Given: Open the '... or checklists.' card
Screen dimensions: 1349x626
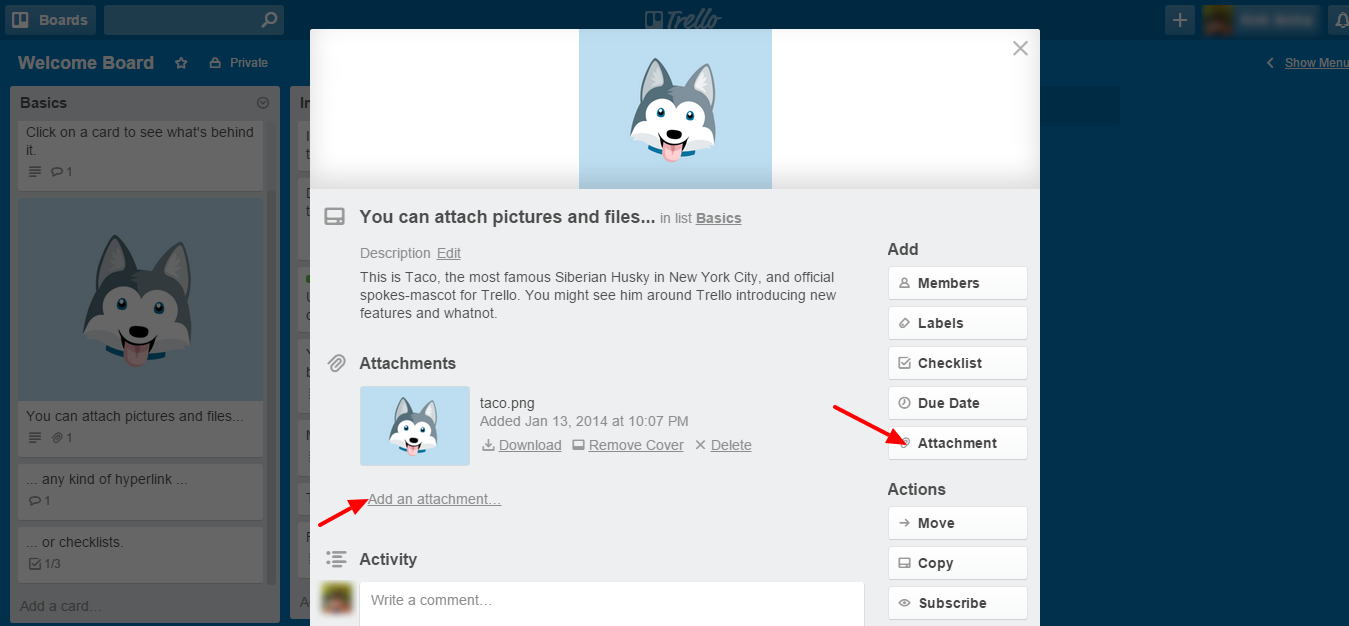Looking at the screenshot, I should coord(141,553).
